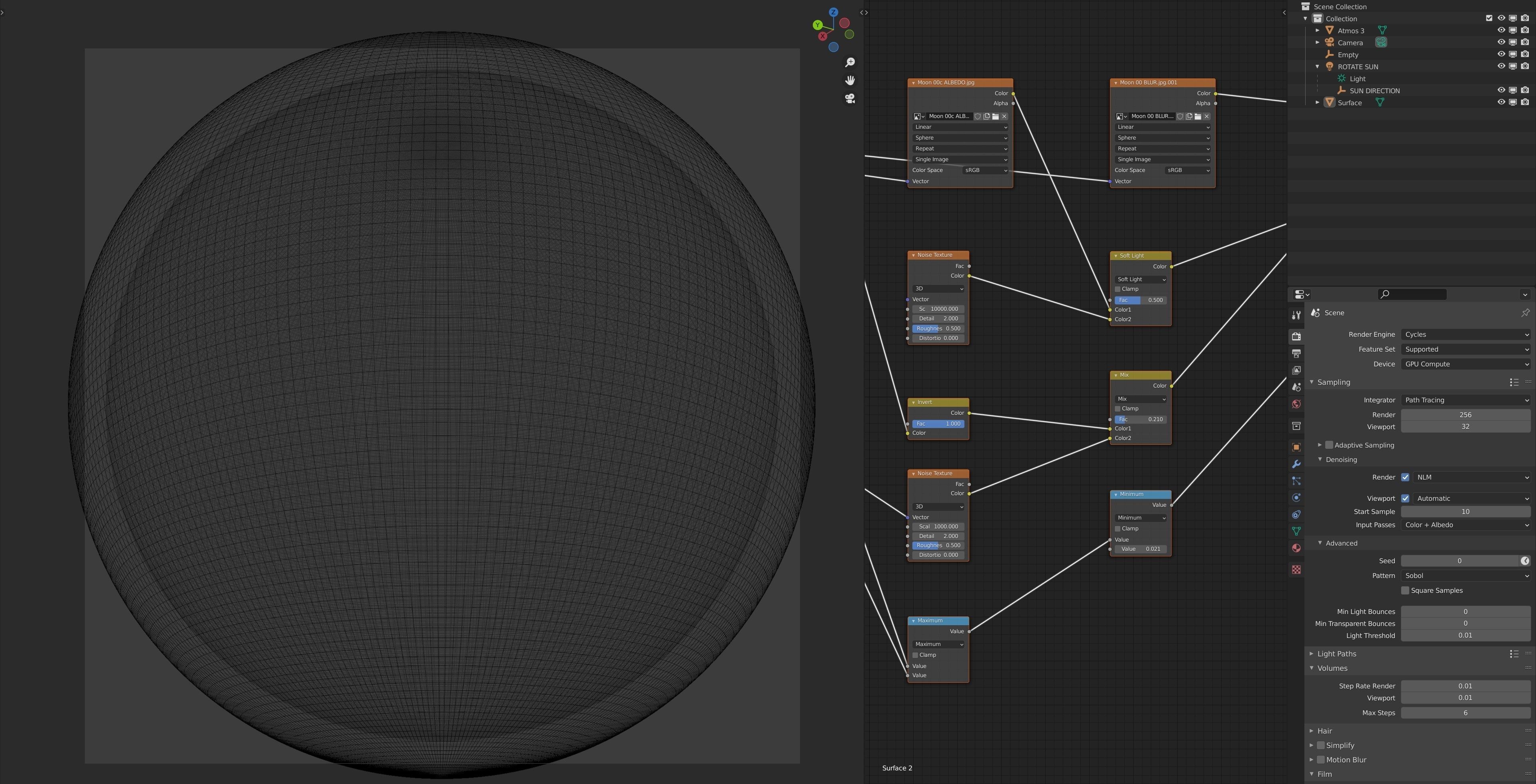Expand the Light Paths panel
Screen dimensions: 1536x784
(1336, 654)
